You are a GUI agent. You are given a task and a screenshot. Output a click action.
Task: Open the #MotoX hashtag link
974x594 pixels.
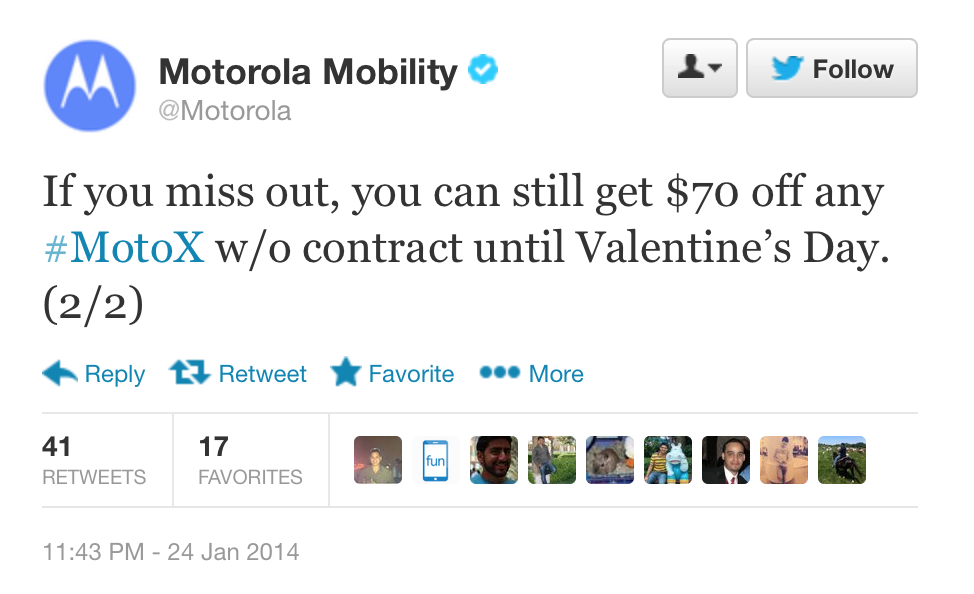[x=124, y=248]
